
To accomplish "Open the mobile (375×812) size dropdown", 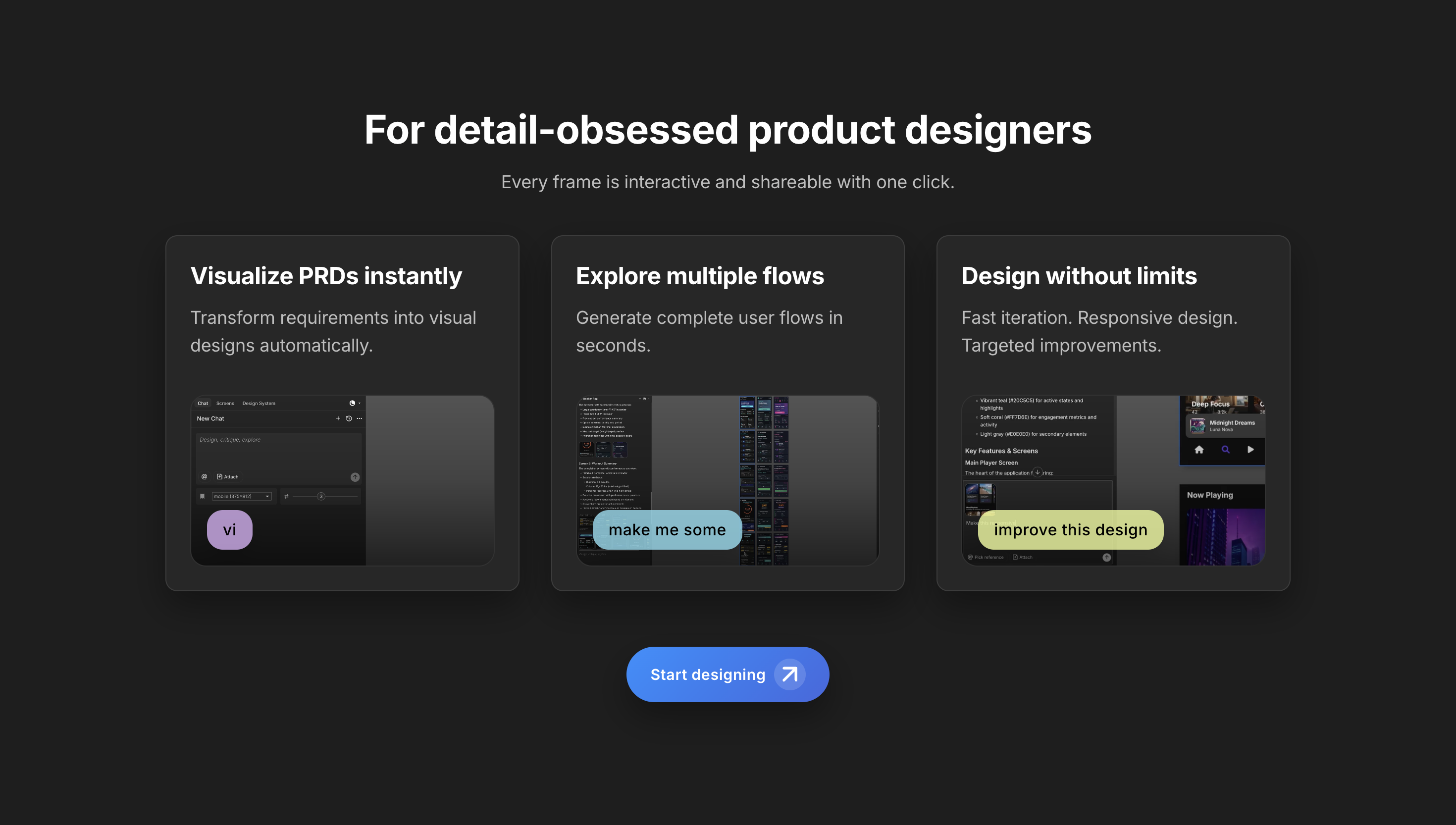I will click(242, 496).
